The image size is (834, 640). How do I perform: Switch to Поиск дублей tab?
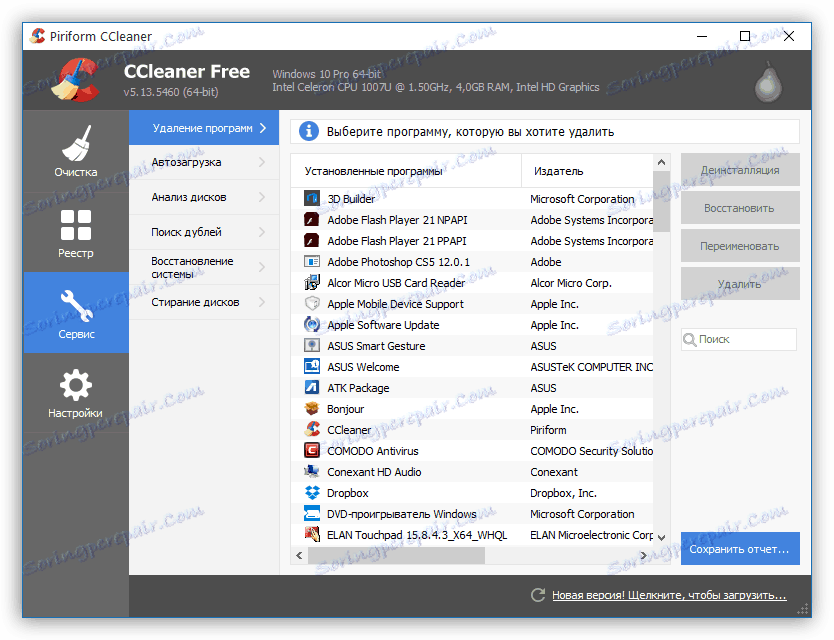(204, 232)
